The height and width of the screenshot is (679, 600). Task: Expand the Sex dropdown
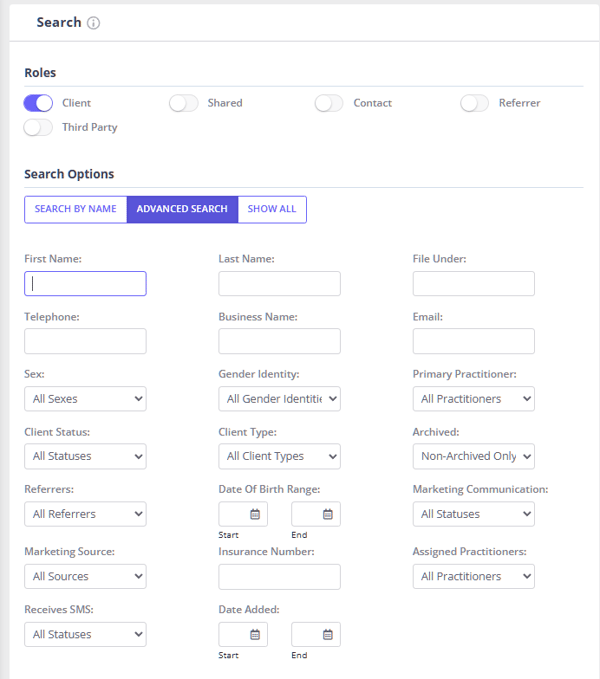click(85, 399)
